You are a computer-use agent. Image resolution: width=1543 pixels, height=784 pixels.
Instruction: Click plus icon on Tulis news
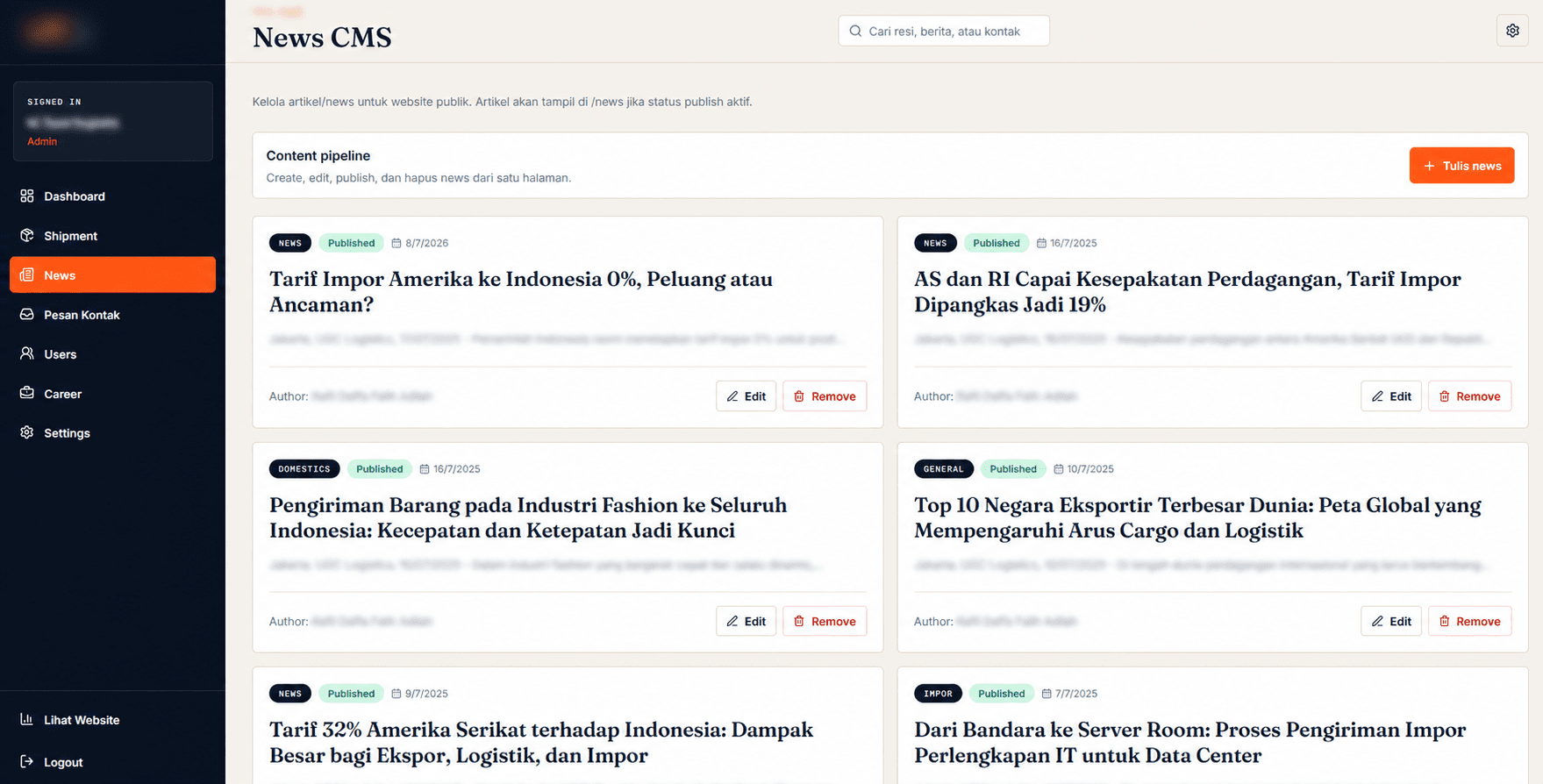pos(1429,166)
